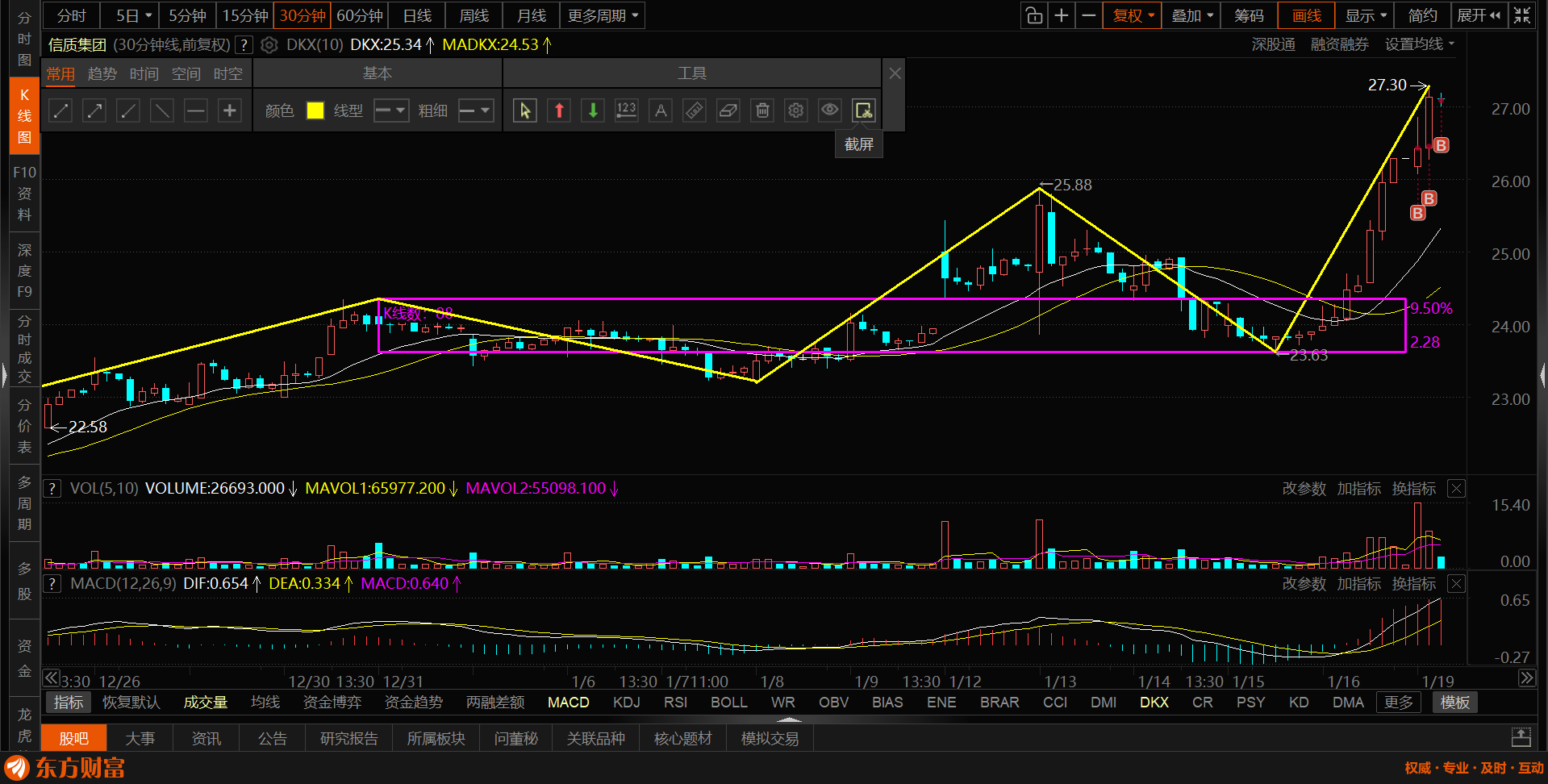Close the VOL indicator pane

pyautogui.click(x=1456, y=488)
